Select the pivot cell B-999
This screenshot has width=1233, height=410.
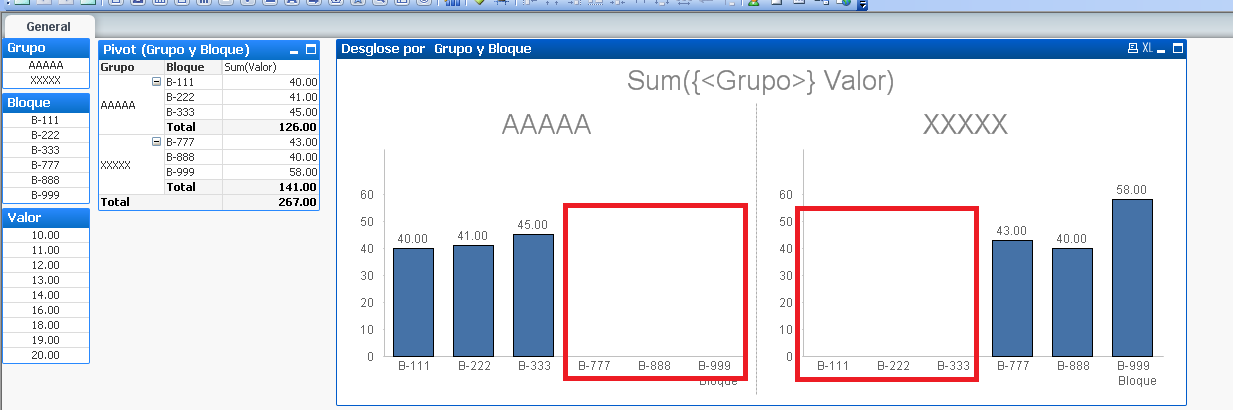[192, 172]
